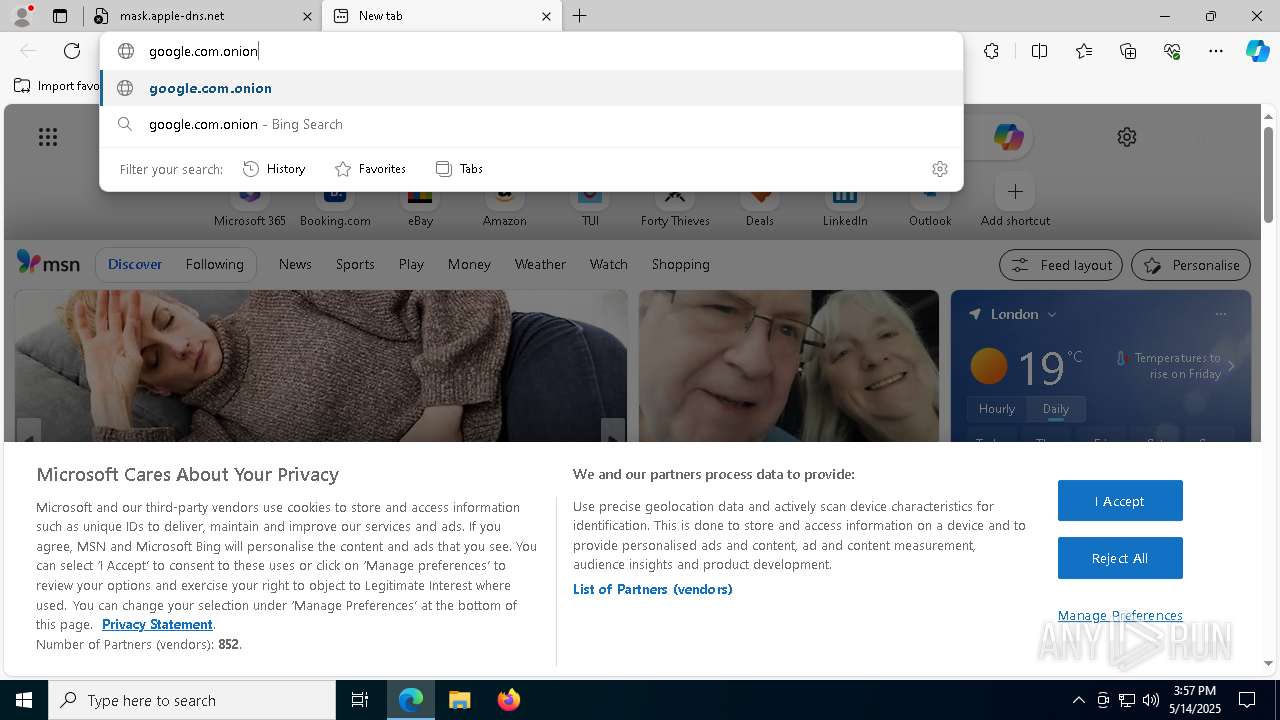Open the Shopping section
Image resolution: width=1280 pixels, height=720 pixels.
click(x=681, y=264)
